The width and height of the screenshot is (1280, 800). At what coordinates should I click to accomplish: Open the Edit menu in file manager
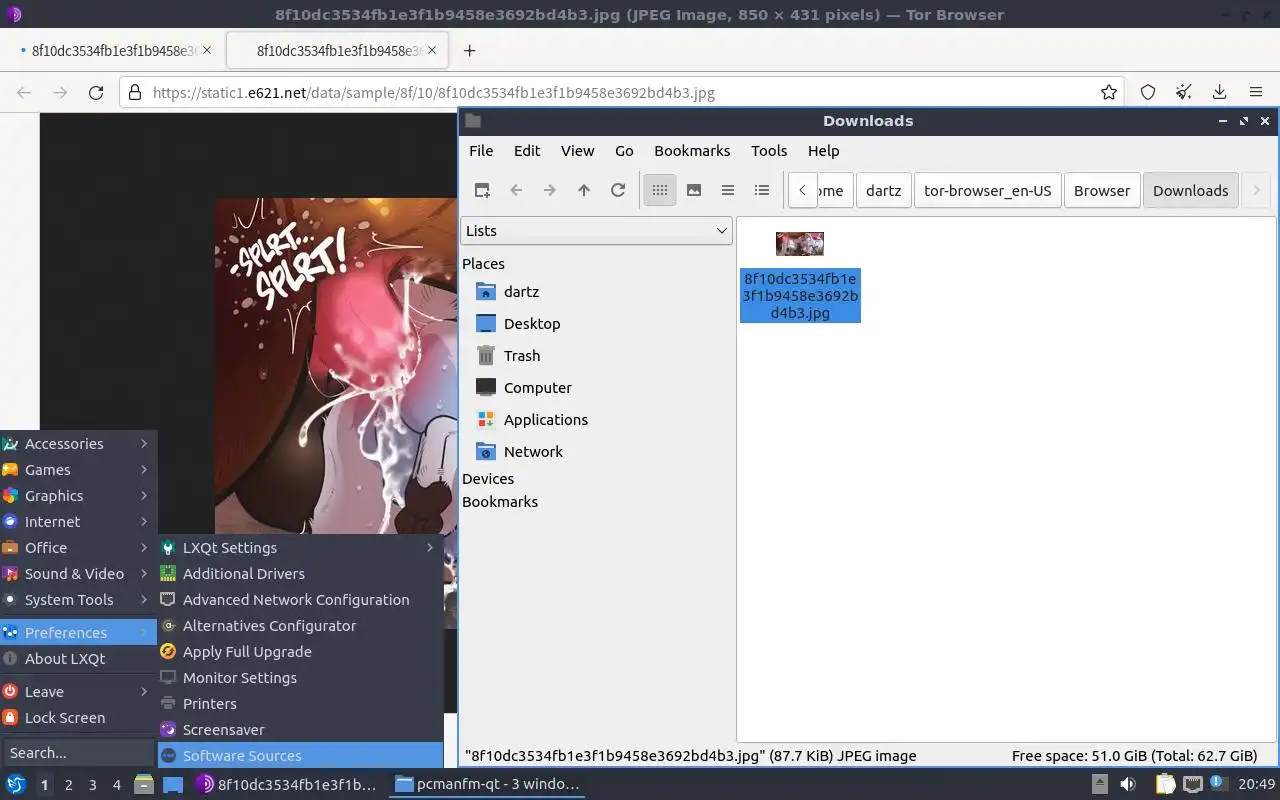coord(527,151)
